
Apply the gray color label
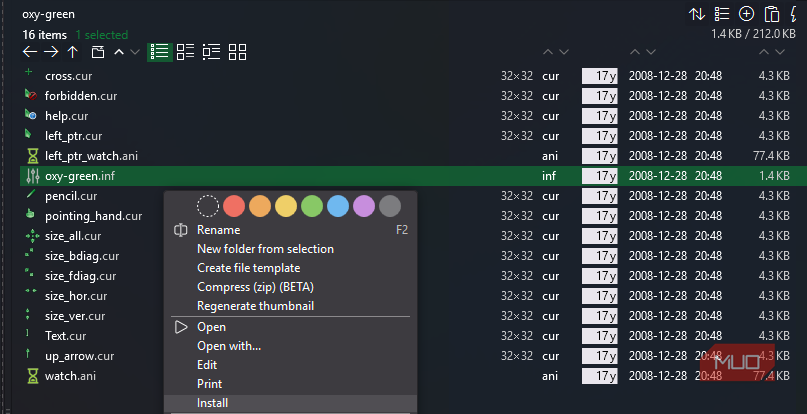tap(390, 206)
